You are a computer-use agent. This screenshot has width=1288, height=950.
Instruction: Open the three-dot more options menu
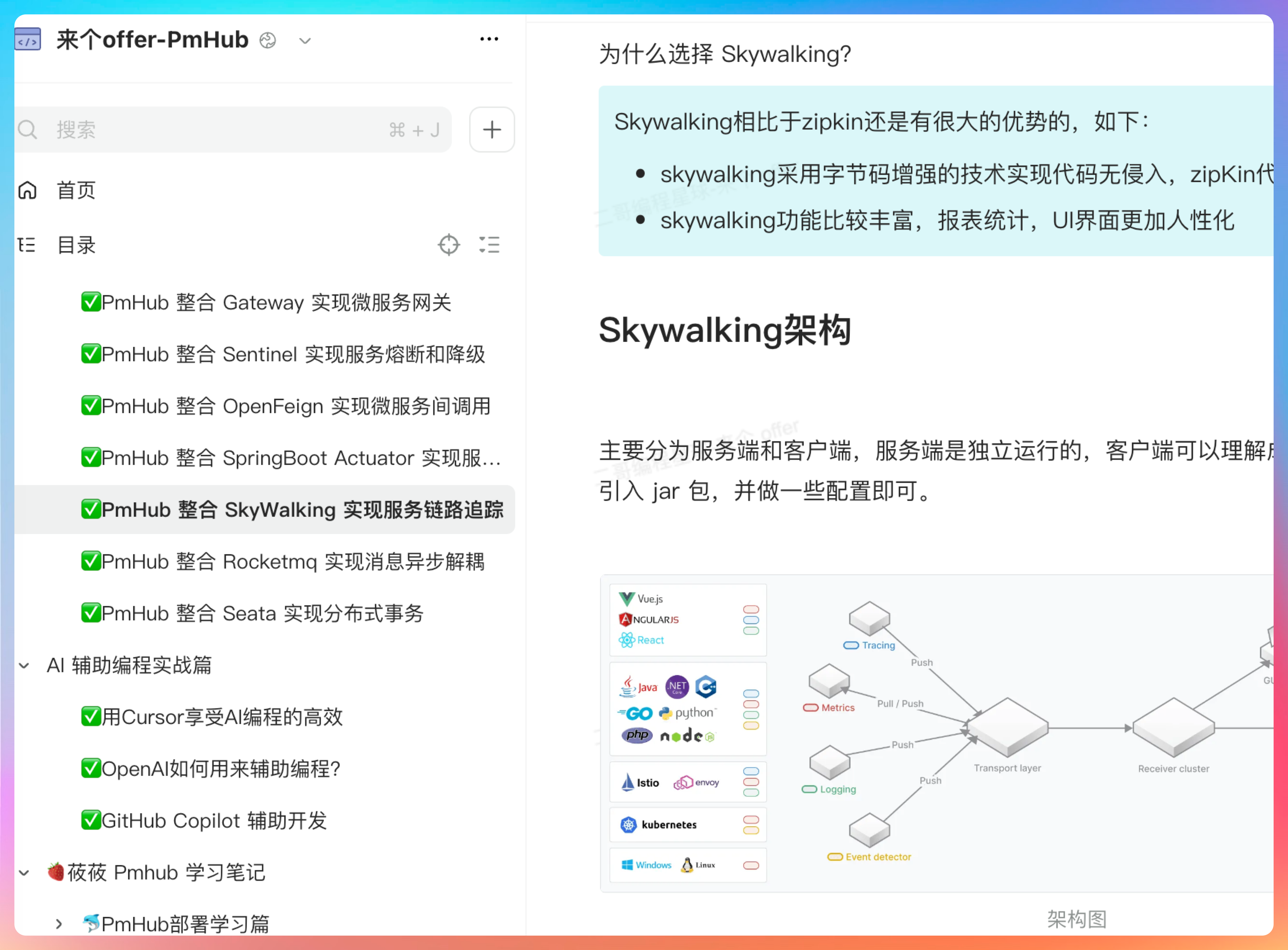(x=489, y=39)
